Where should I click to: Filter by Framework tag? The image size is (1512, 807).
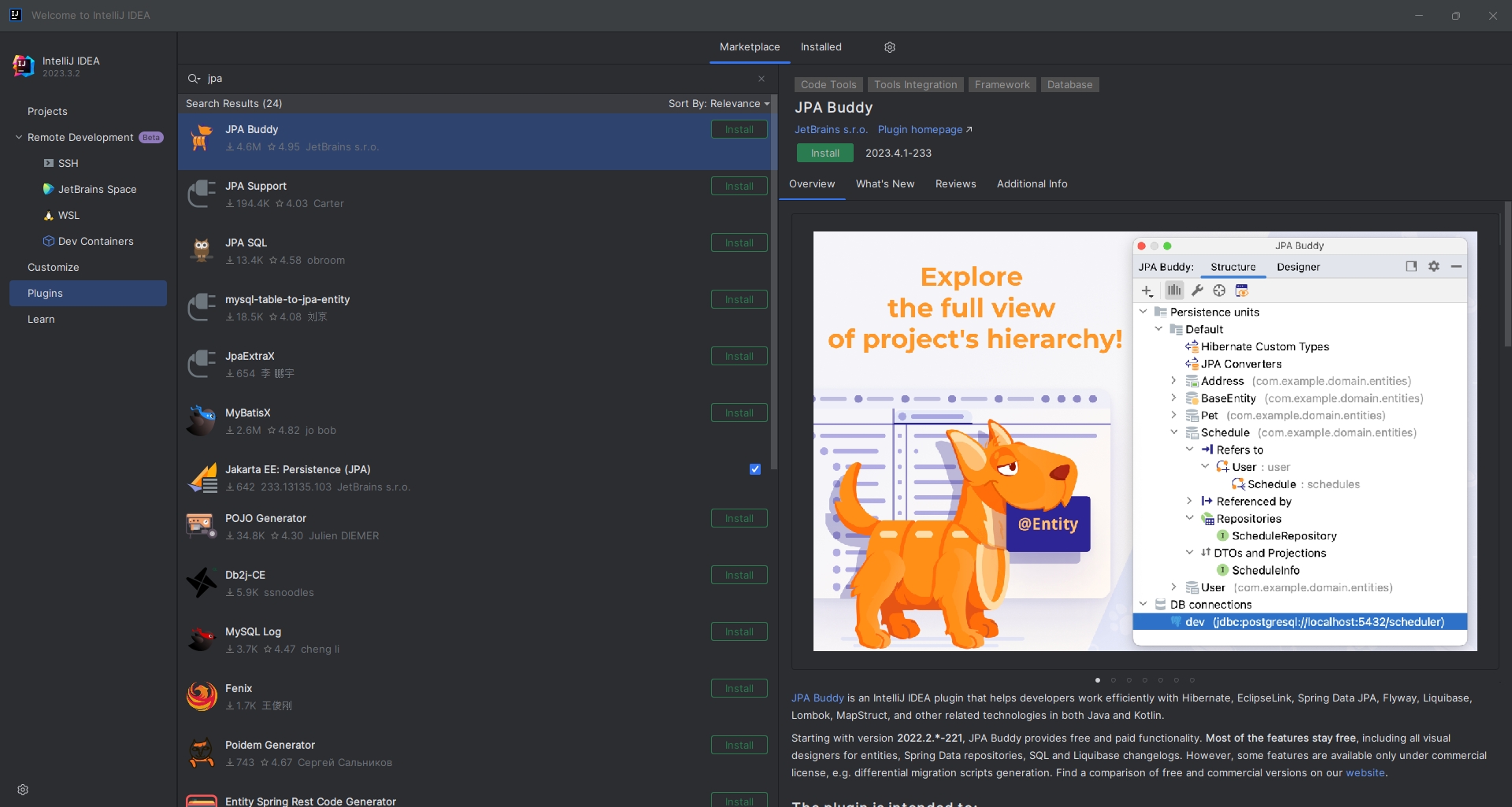tap(1002, 84)
